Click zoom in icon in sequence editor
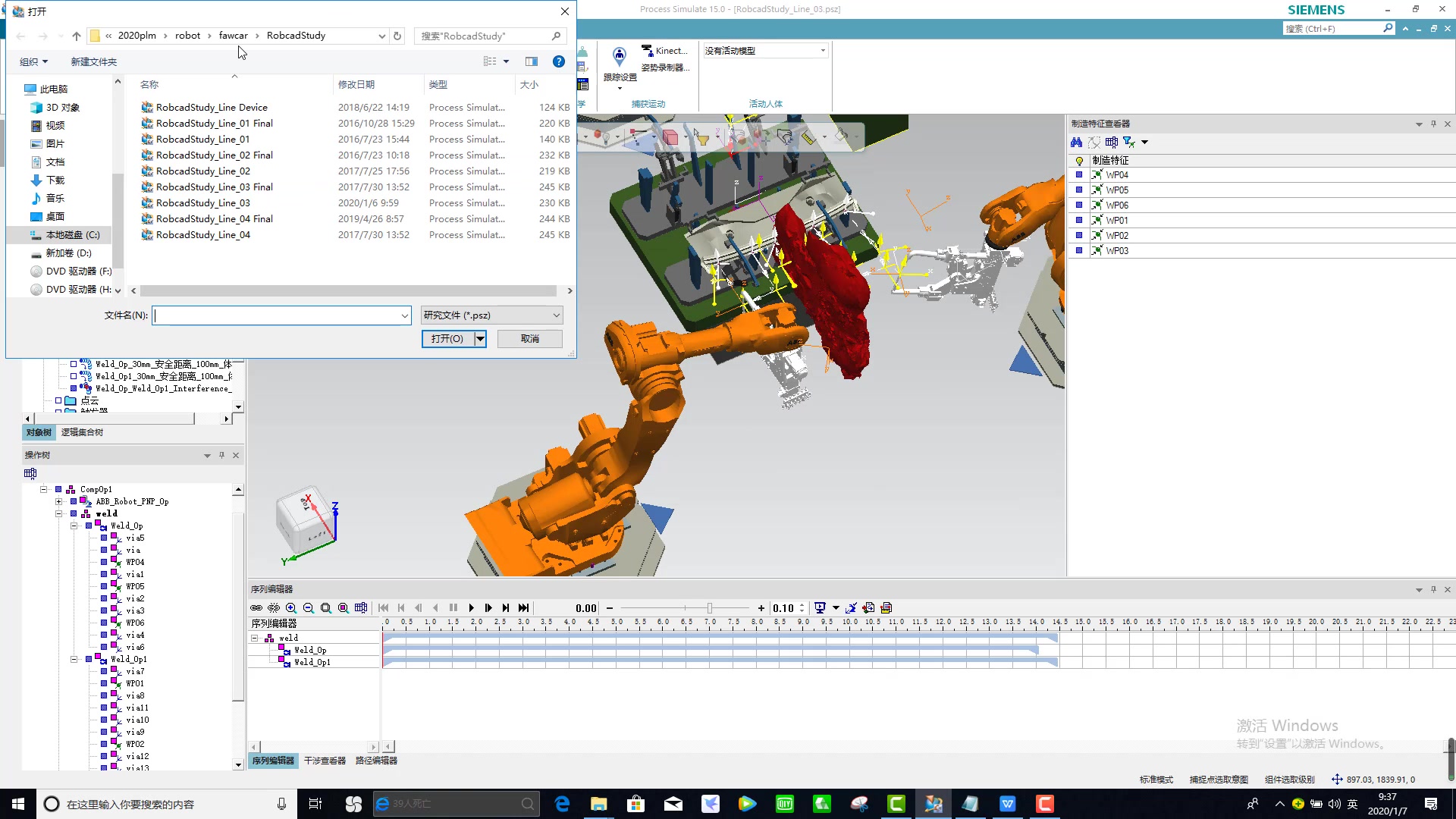The width and height of the screenshot is (1456, 819). (291, 608)
